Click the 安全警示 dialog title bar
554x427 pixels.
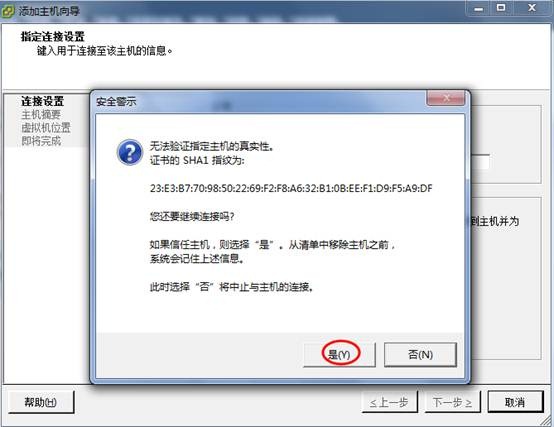click(x=258, y=102)
